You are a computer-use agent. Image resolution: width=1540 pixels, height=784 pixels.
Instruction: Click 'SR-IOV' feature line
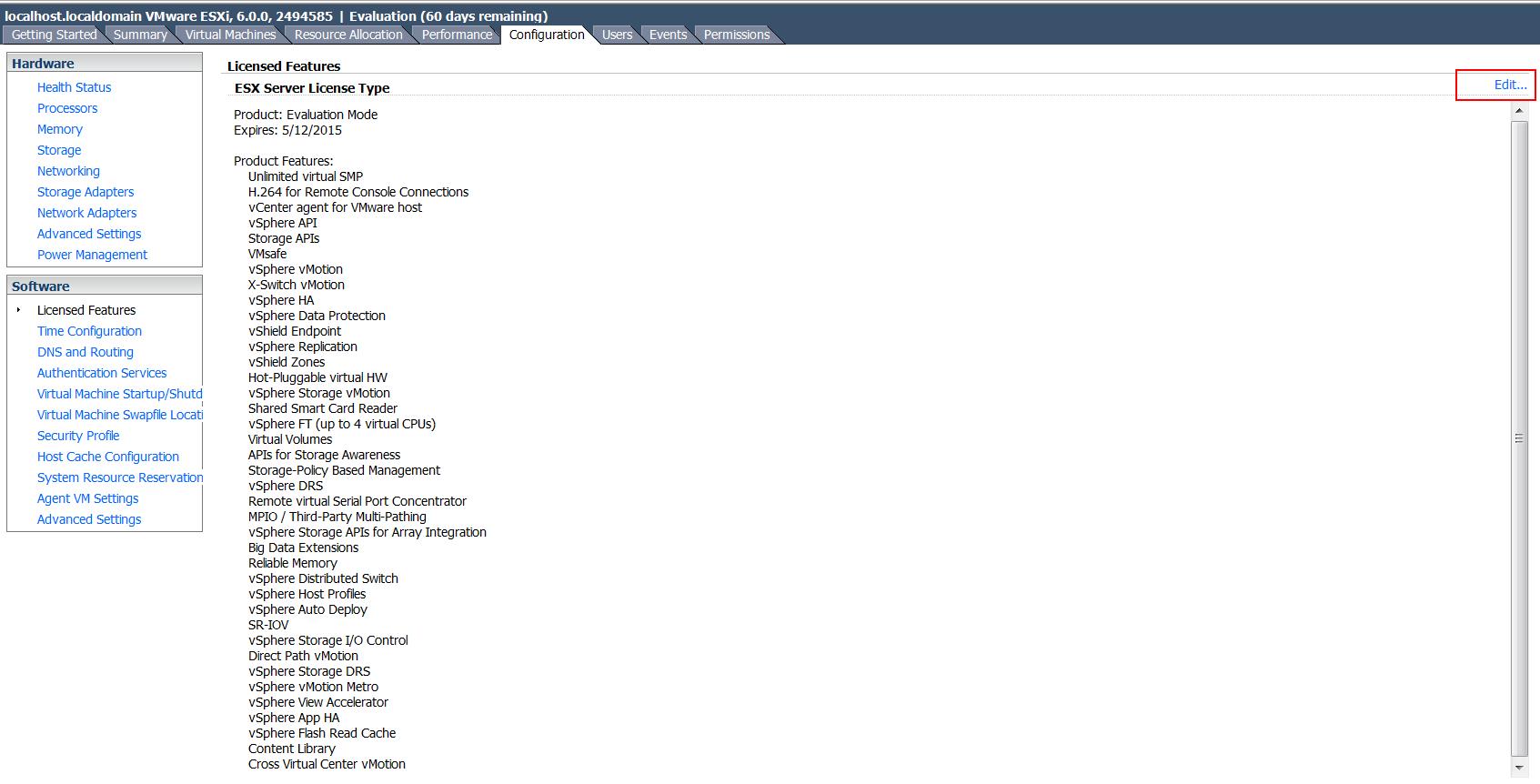click(x=268, y=625)
